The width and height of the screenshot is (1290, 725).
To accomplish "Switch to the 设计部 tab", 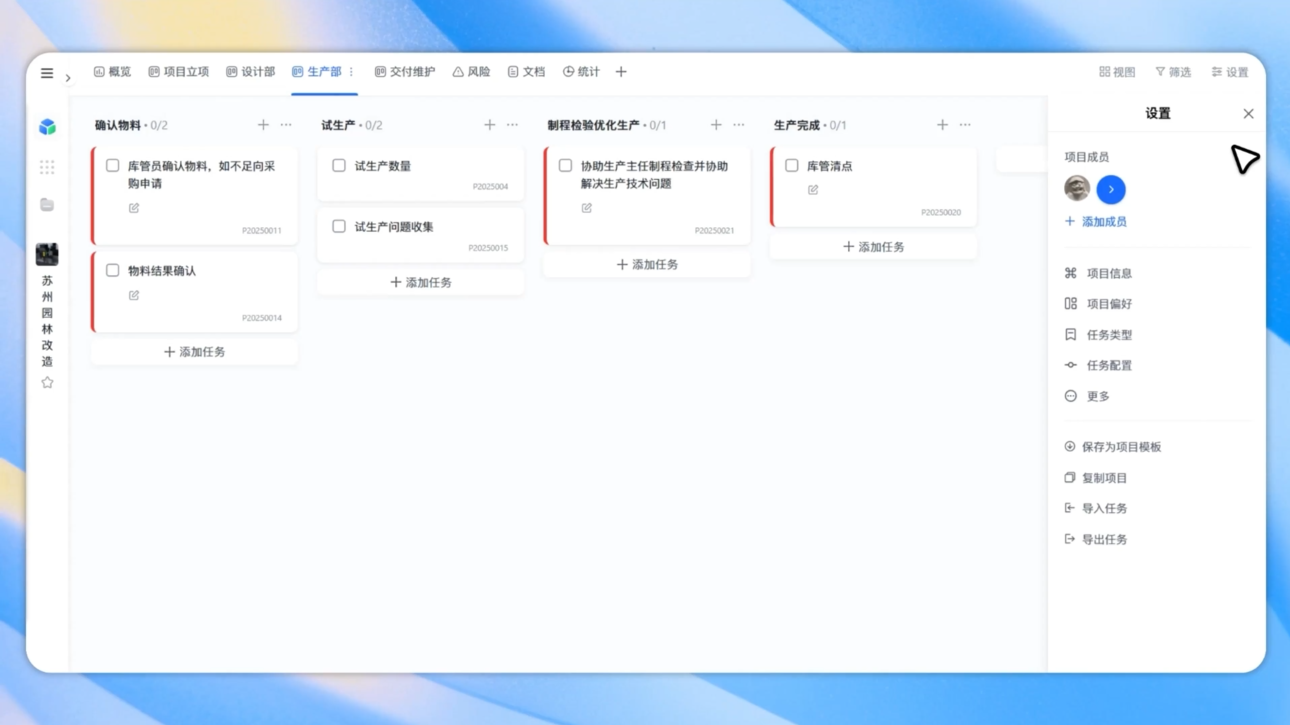I will [250, 72].
